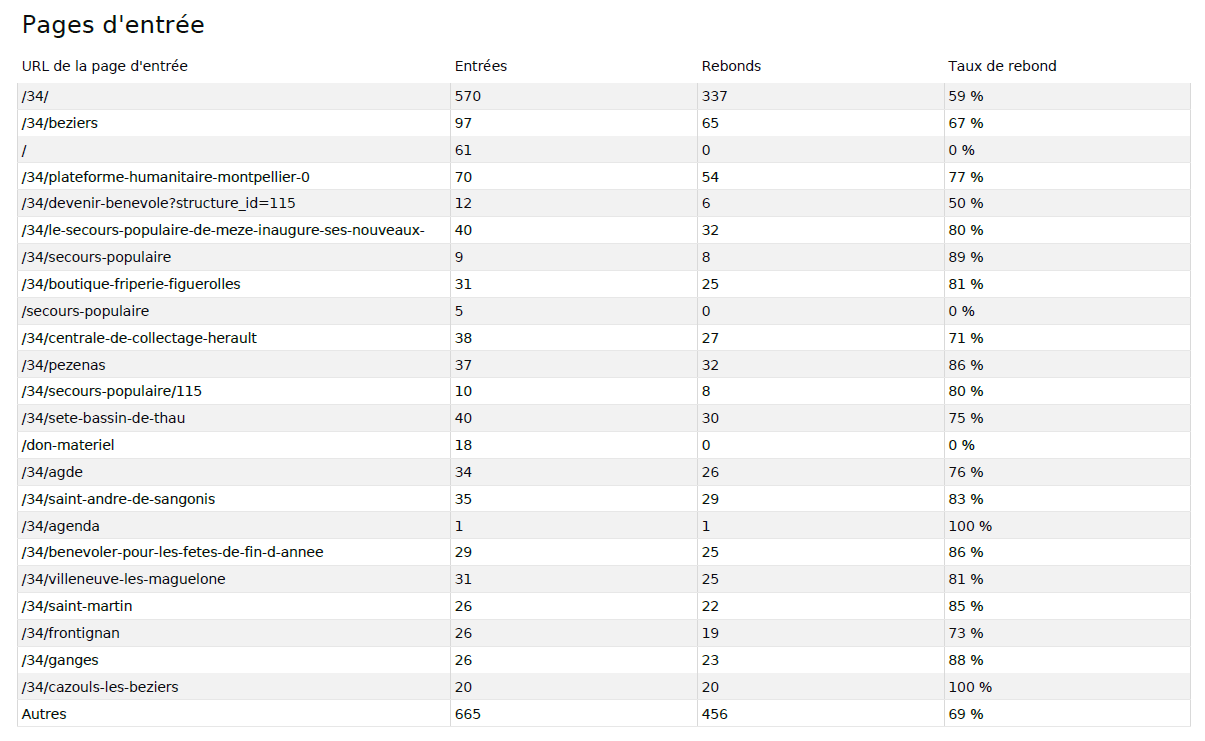Select the /34/agenda row URL
The image size is (1205, 741).
click(61, 526)
